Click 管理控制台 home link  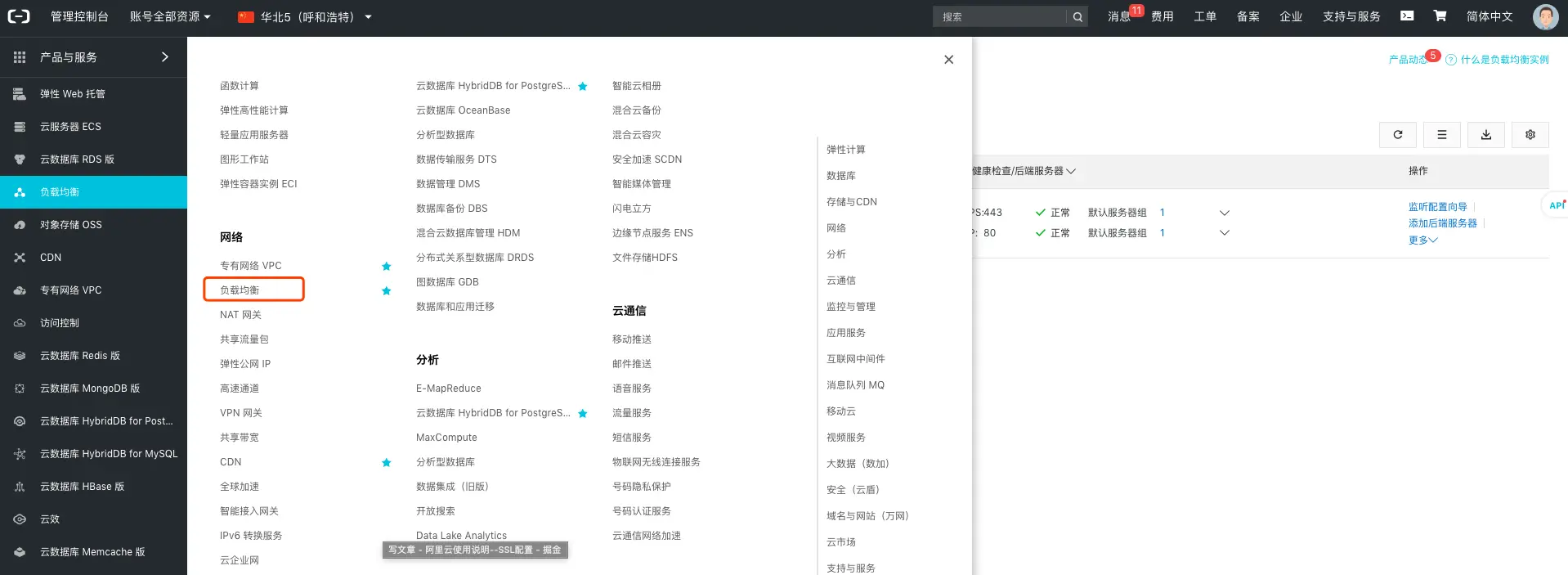tap(79, 16)
